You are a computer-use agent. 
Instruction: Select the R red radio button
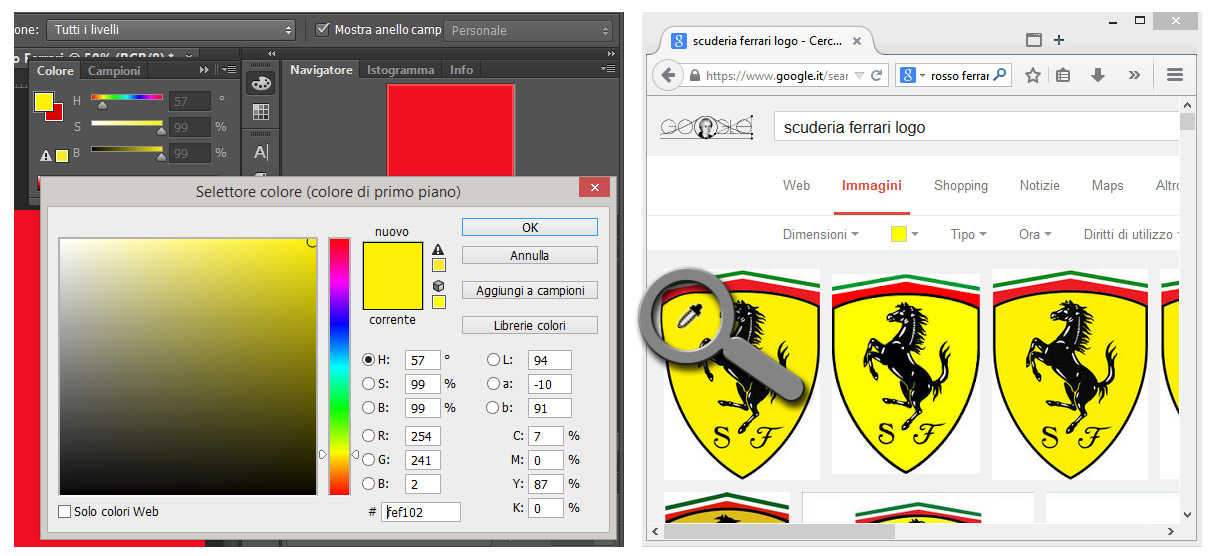tap(368, 436)
